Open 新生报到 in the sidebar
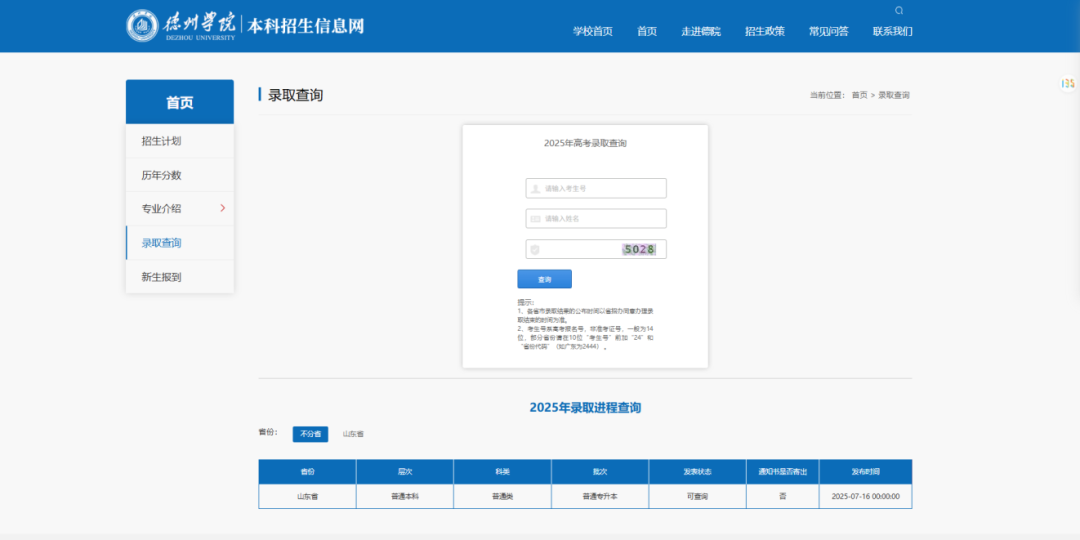The image size is (1080, 540). (180, 277)
